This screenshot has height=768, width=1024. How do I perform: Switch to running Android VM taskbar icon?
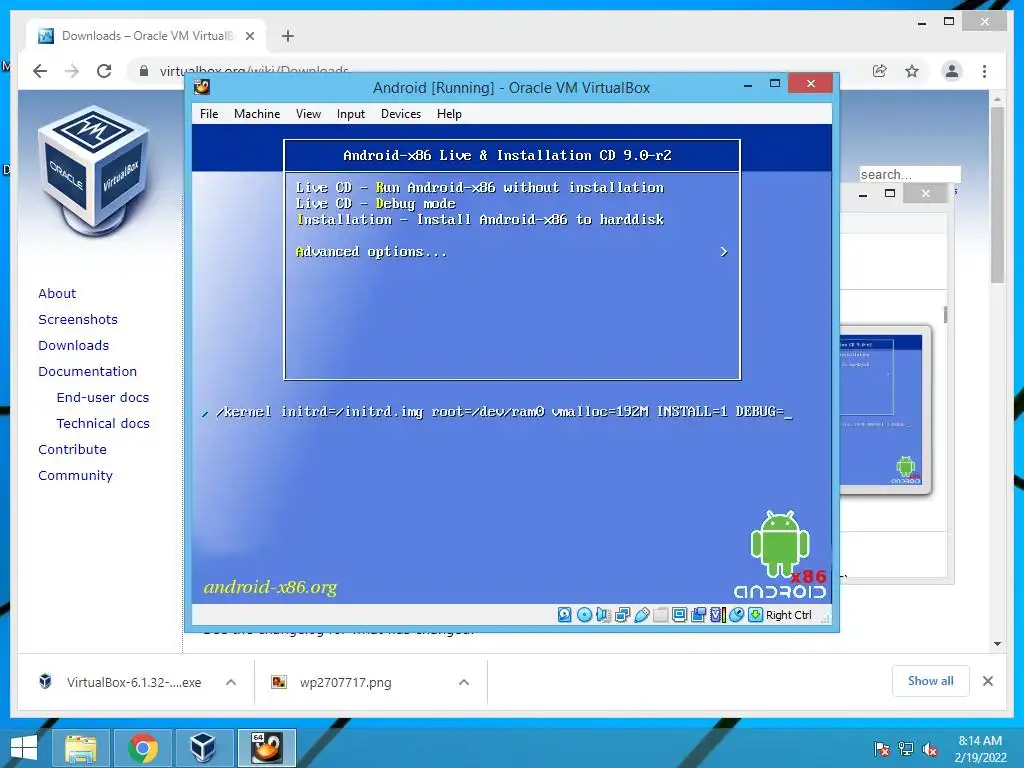coord(266,748)
